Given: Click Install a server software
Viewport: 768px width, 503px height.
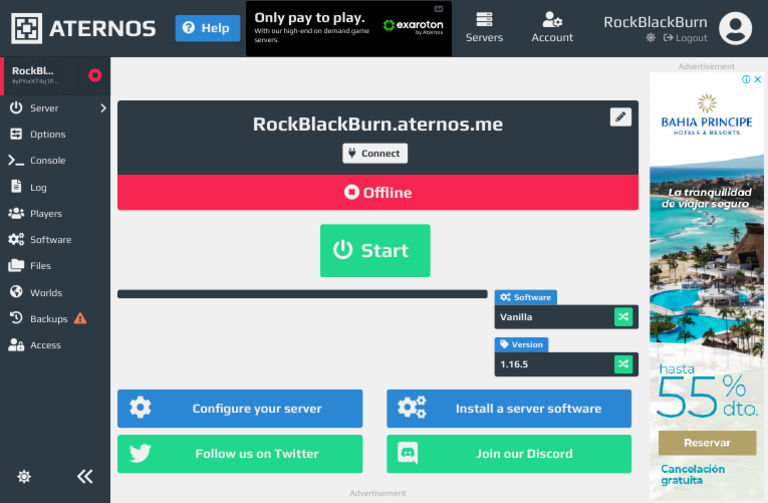Looking at the screenshot, I should tap(509, 408).
